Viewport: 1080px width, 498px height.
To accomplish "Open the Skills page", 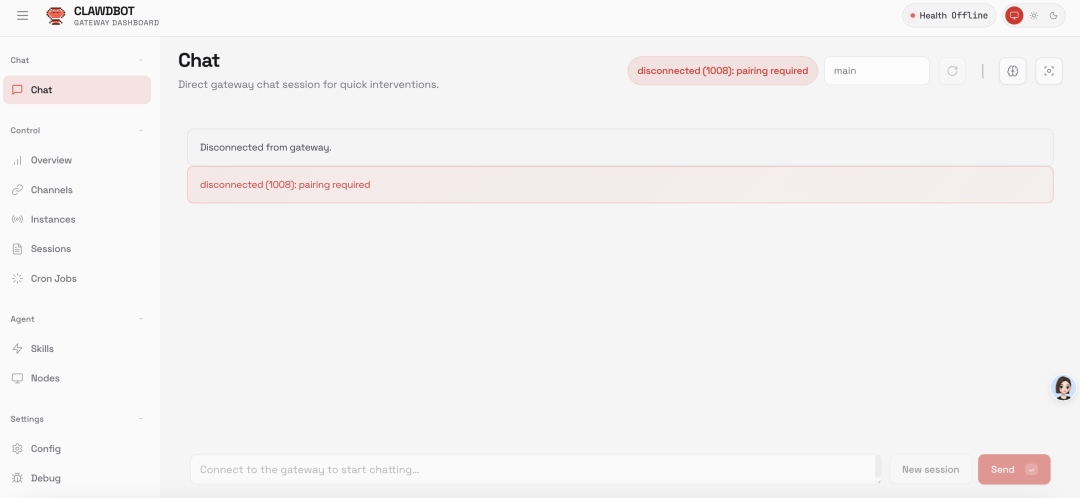I will 42,349.
